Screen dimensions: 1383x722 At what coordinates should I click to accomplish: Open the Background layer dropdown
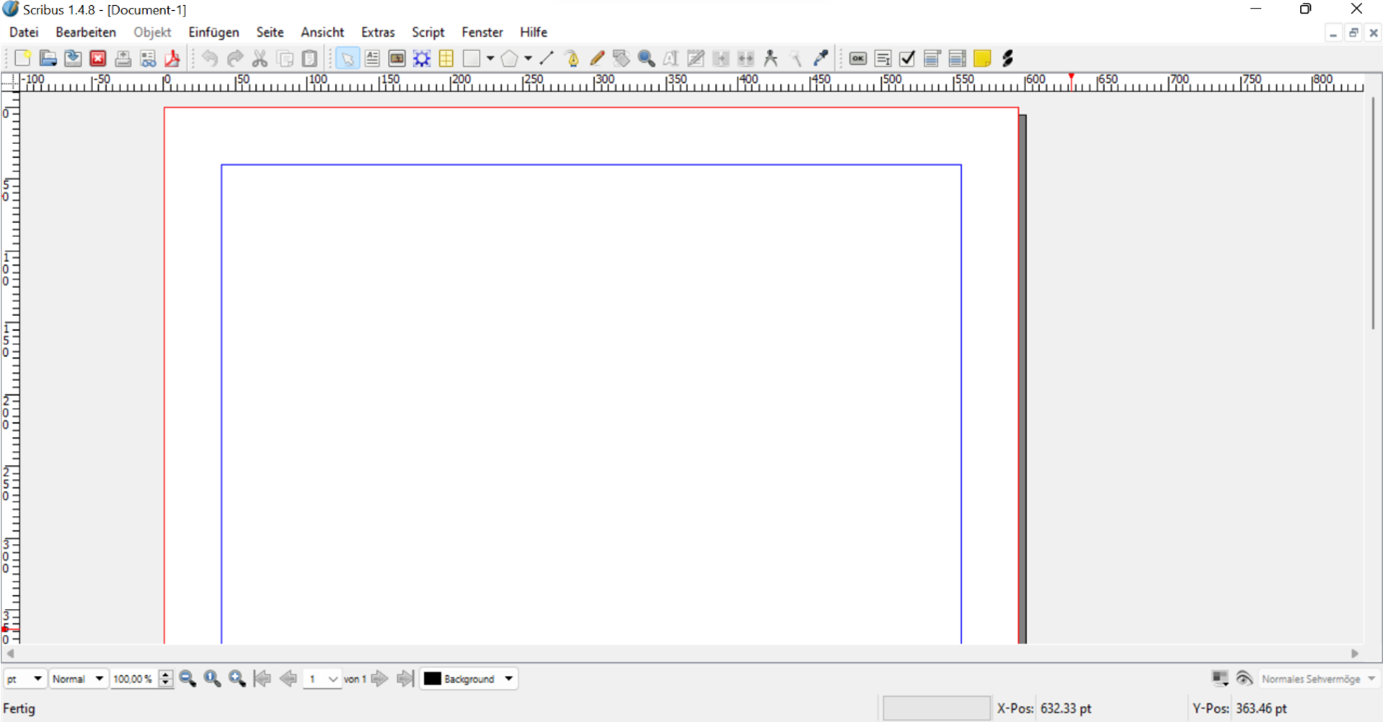469,679
